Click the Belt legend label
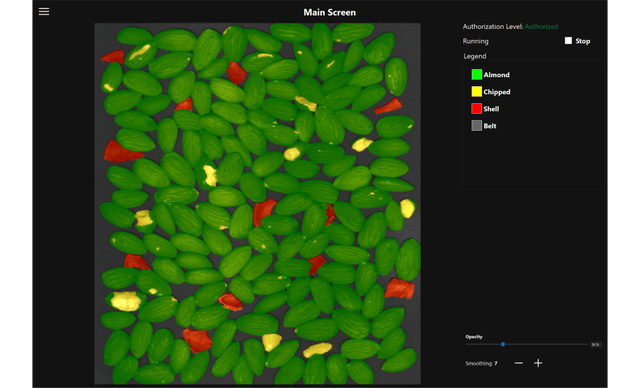The image size is (640, 388). tap(490, 126)
